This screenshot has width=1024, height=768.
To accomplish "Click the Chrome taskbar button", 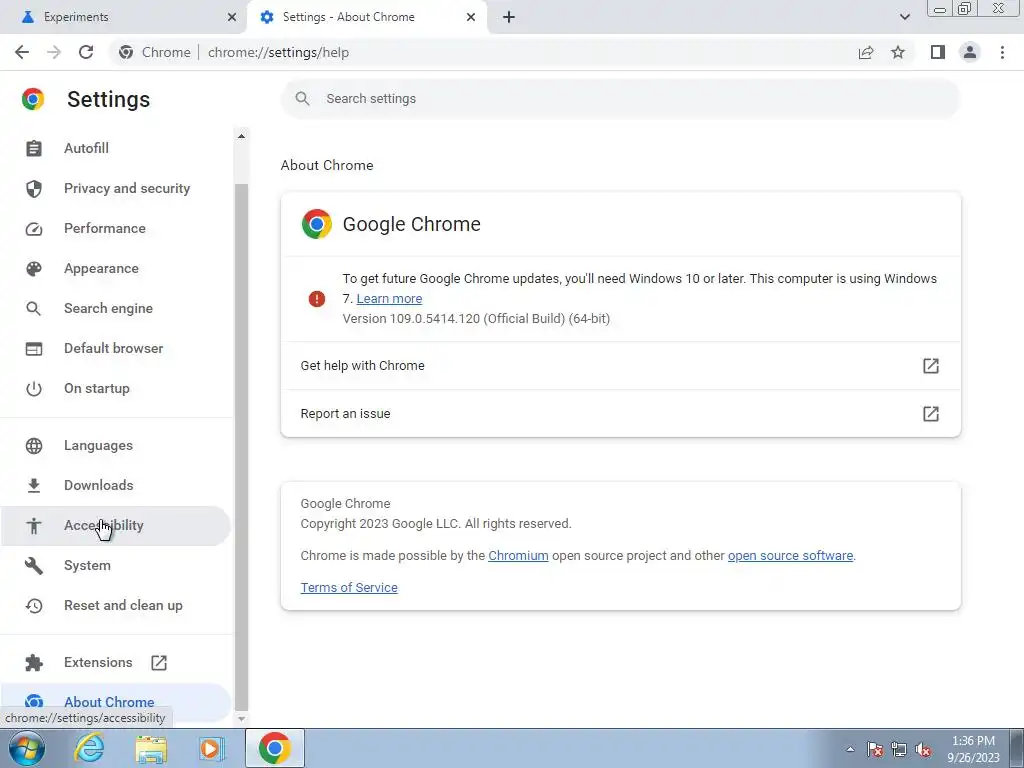I will (x=275, y=748).
